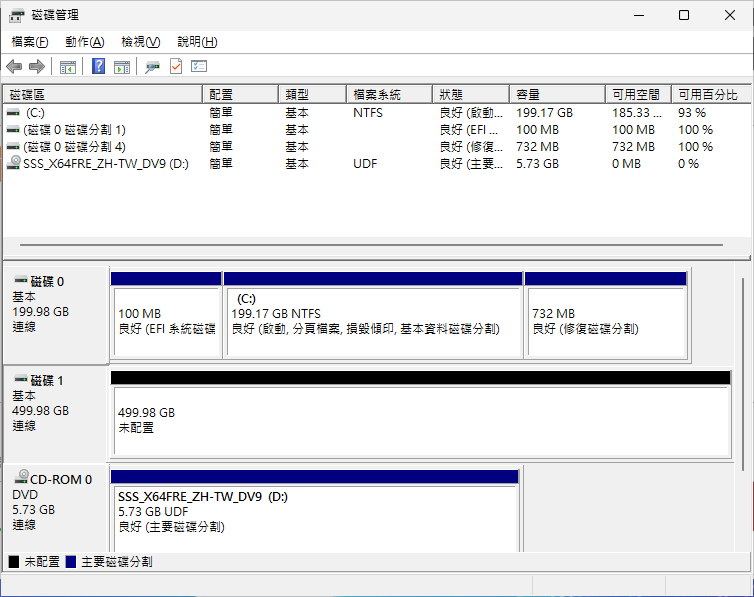The width and height of the screenshot is (754, 597).
Task: Open the 說明(H) menu
Action: point(197,42)
